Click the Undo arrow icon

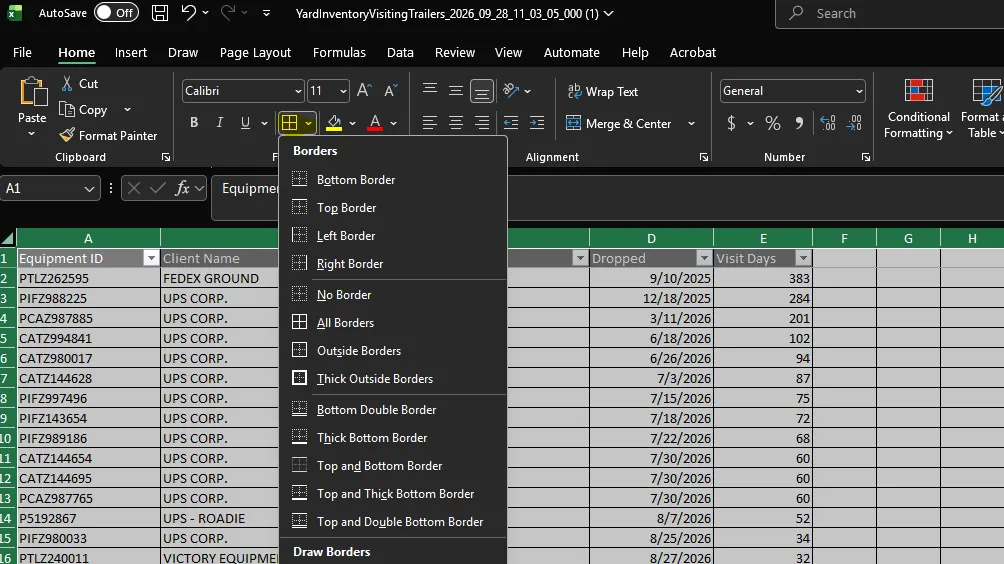point(188,13)
